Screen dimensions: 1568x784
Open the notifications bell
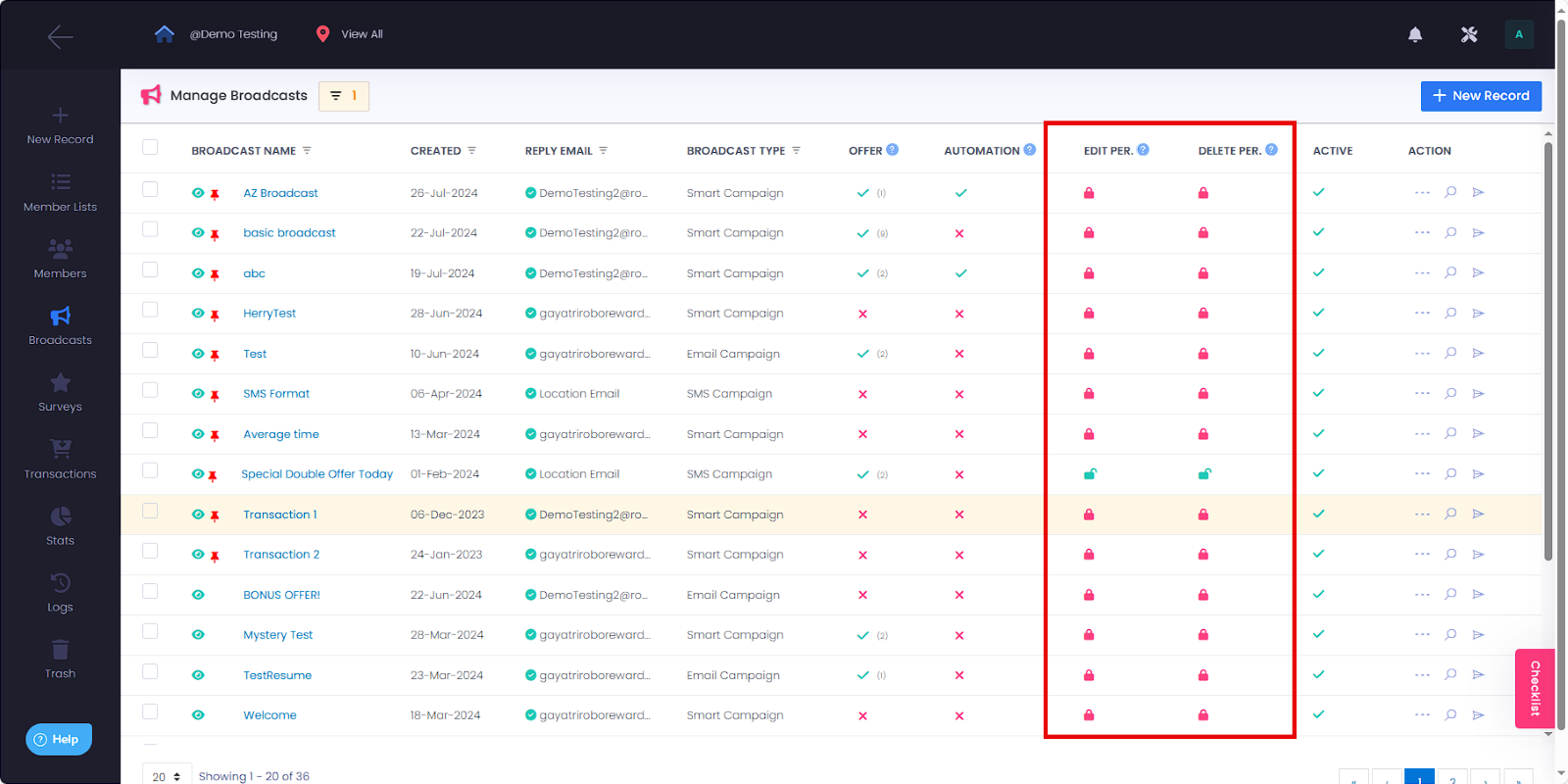click(1415, 34)
